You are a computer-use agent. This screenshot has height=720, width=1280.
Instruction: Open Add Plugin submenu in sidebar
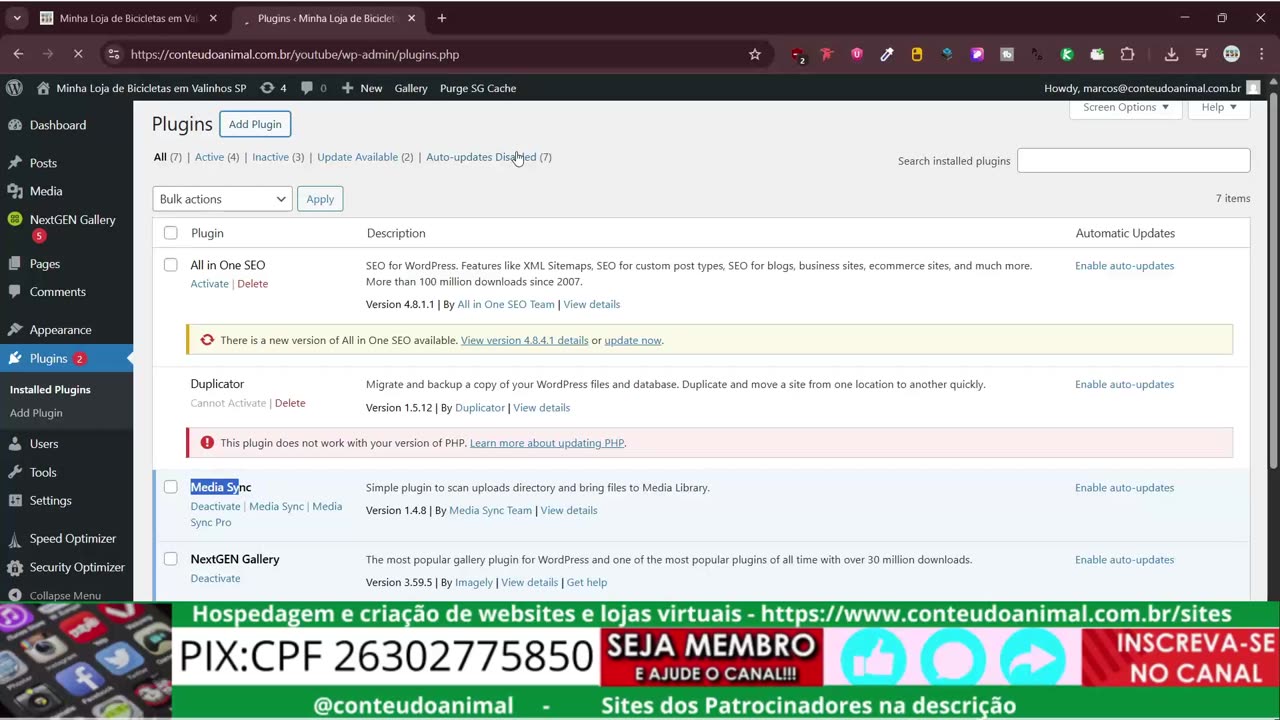click(x=36, y=413)
